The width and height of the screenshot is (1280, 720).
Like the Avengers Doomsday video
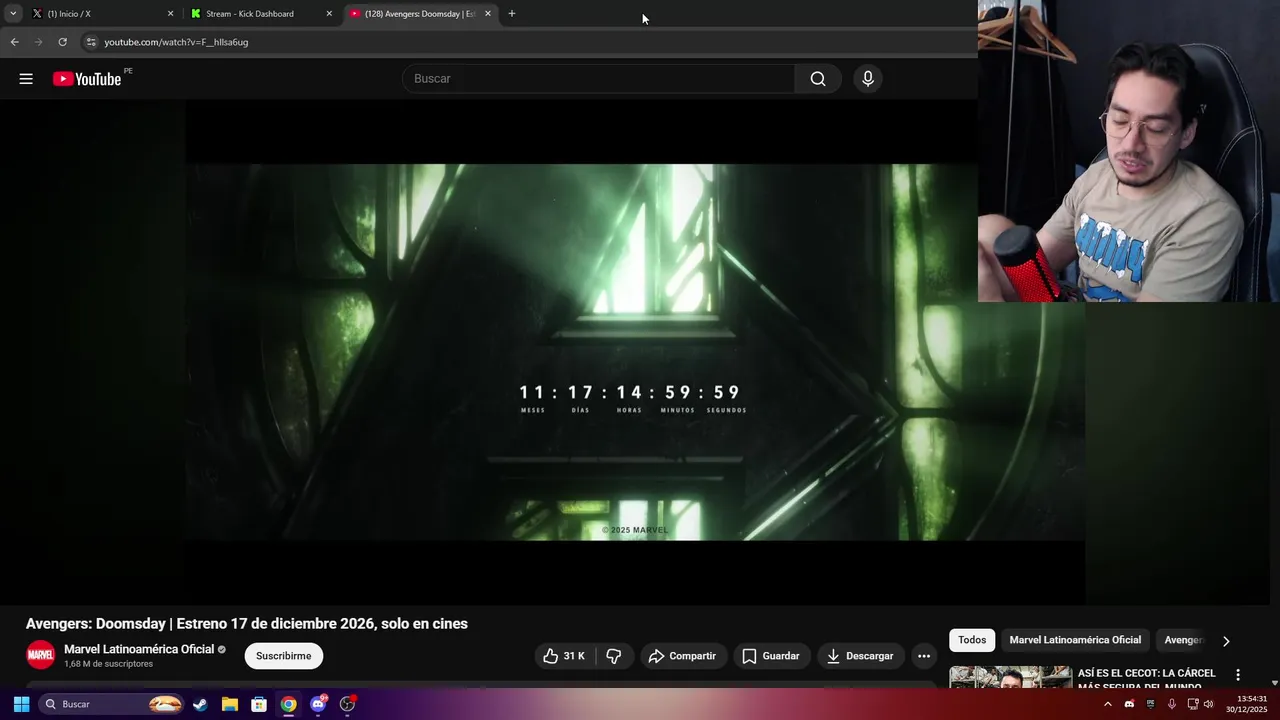click(564, 656)
